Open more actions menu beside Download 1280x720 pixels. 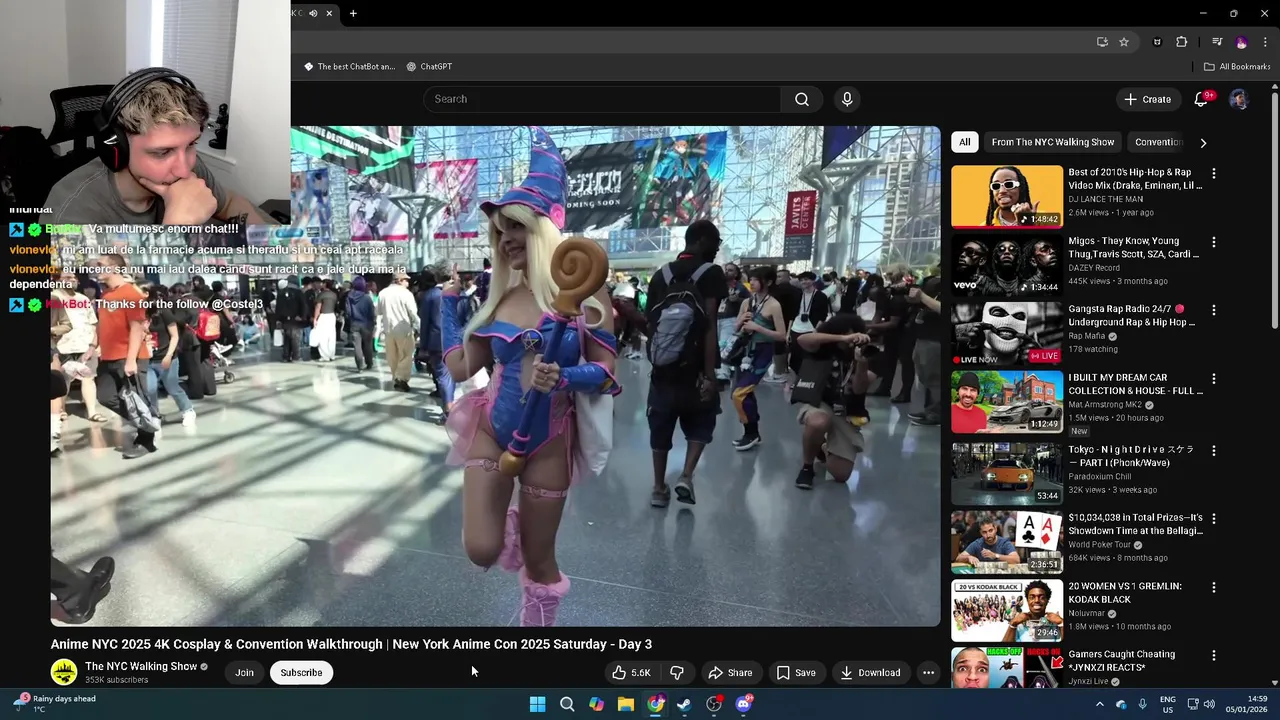coord(928,673)
